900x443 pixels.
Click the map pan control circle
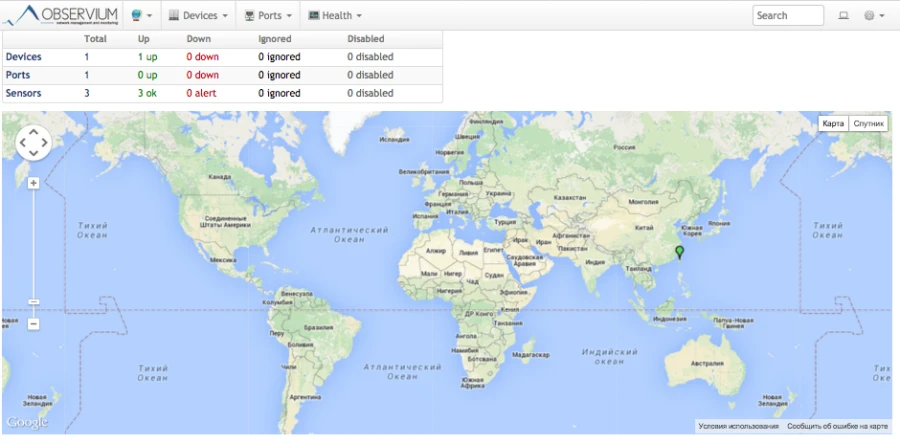33,142
